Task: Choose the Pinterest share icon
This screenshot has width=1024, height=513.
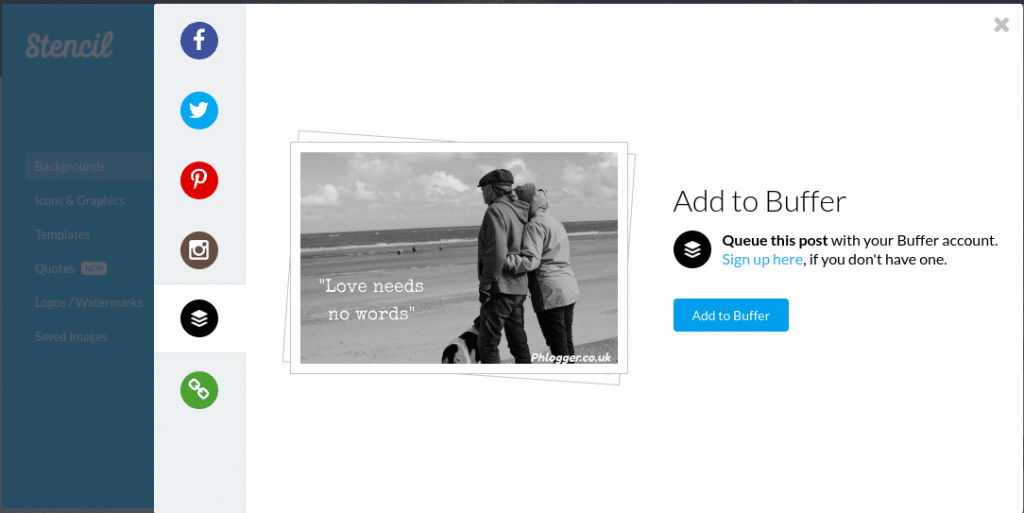Action: [199, 180]
